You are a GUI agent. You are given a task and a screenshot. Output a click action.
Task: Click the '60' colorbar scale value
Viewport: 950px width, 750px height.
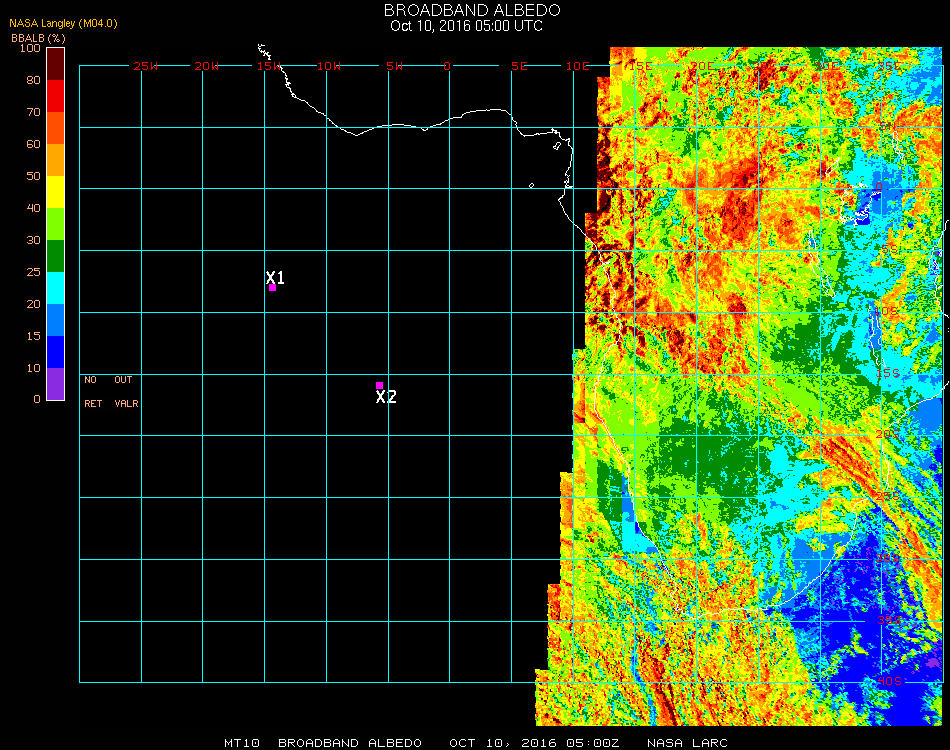(33, 144)
